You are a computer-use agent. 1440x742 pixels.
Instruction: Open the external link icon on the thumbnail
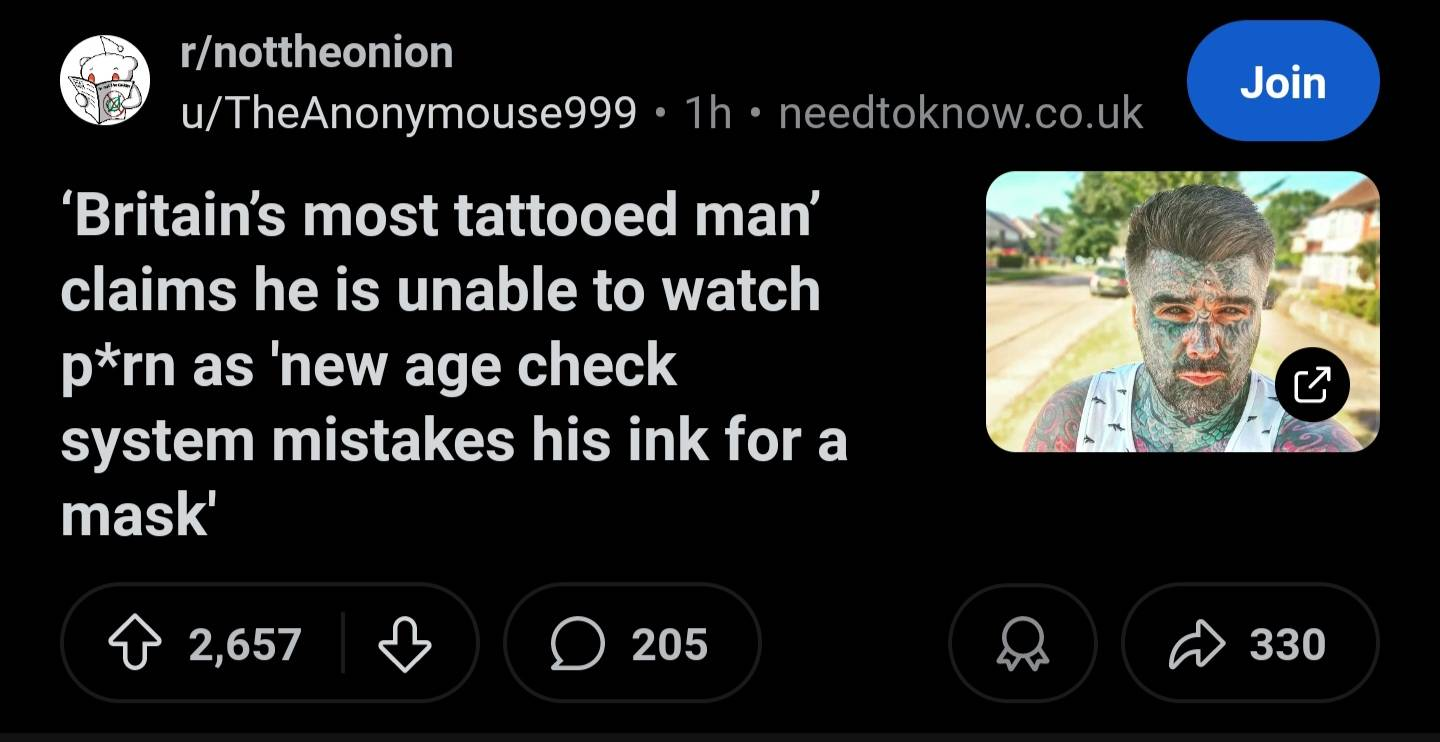pyautogui.click(x=1312, y=384)
